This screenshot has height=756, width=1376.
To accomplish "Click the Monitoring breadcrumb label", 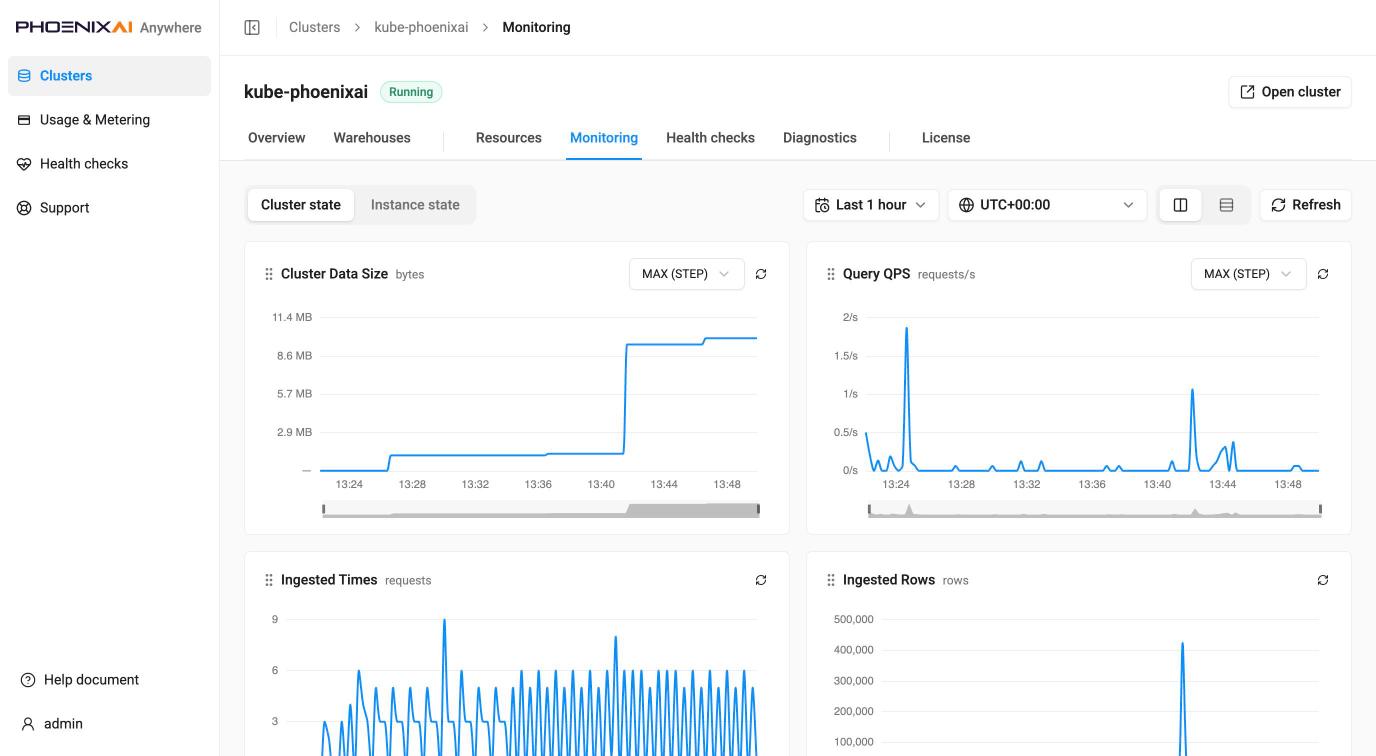I will (536, 27).
